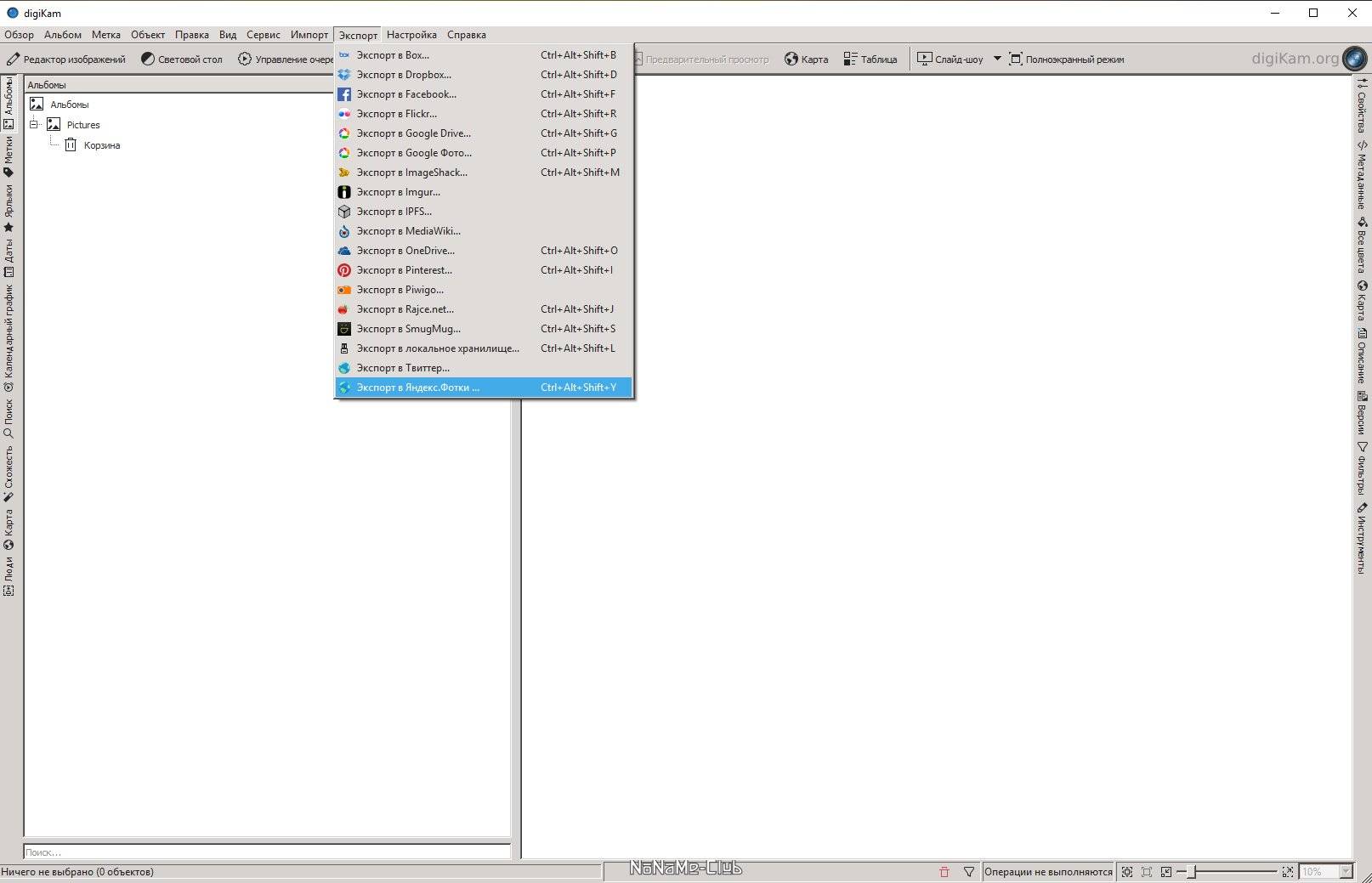Open Версии right sidebar tab
The image size is (1372, 883).
click(1362, 412)
